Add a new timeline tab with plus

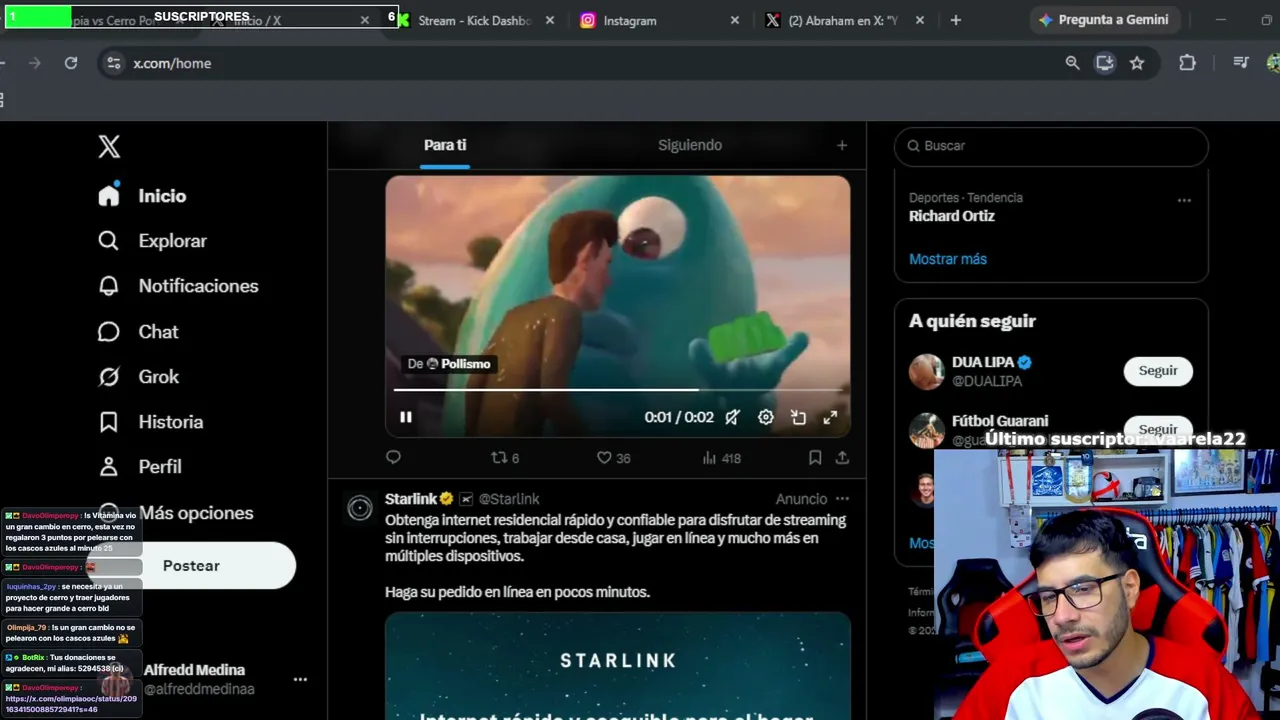coord(842,145)
